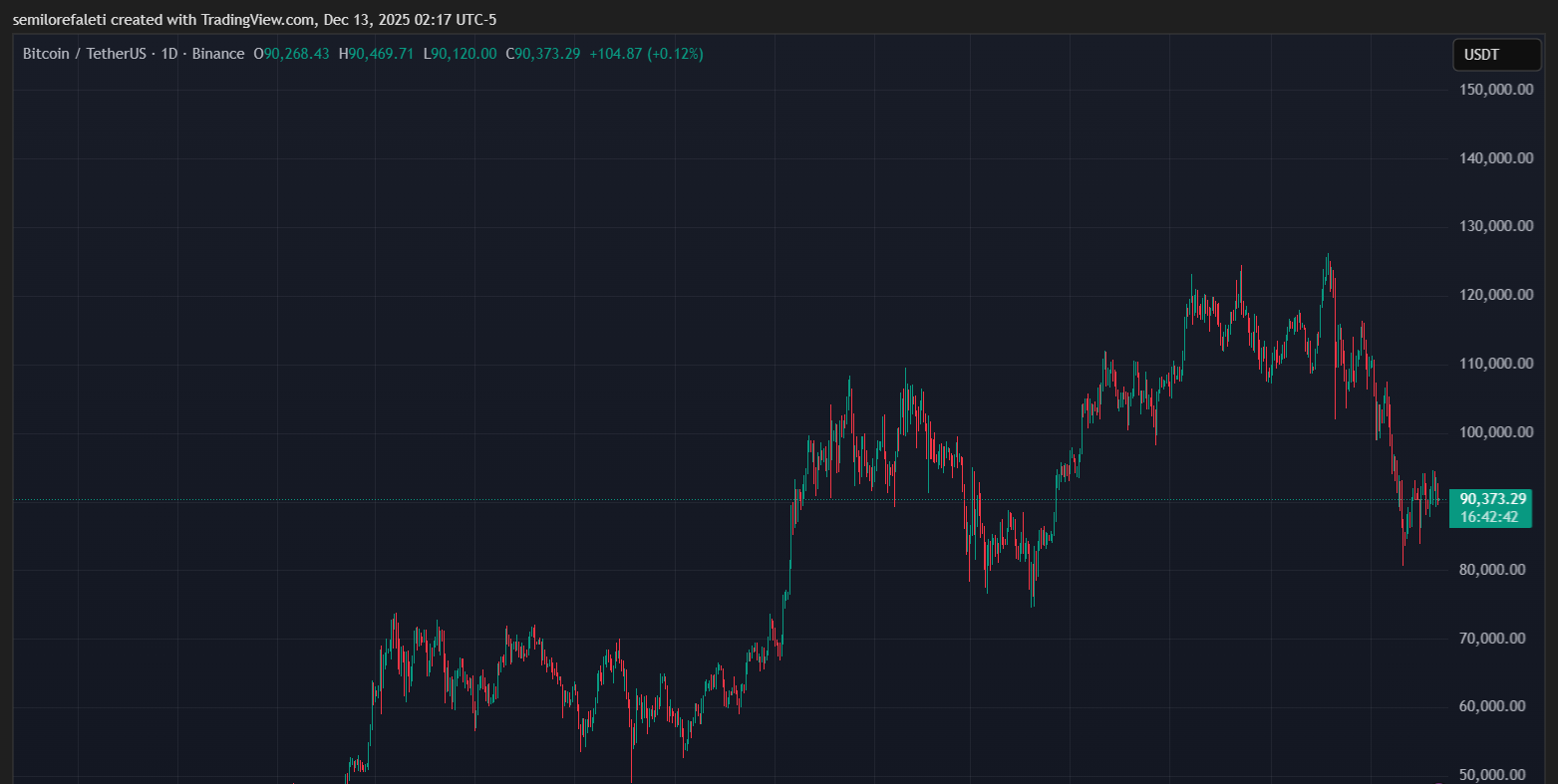Click the 110,000.00 price scale label

(1495, 364)
